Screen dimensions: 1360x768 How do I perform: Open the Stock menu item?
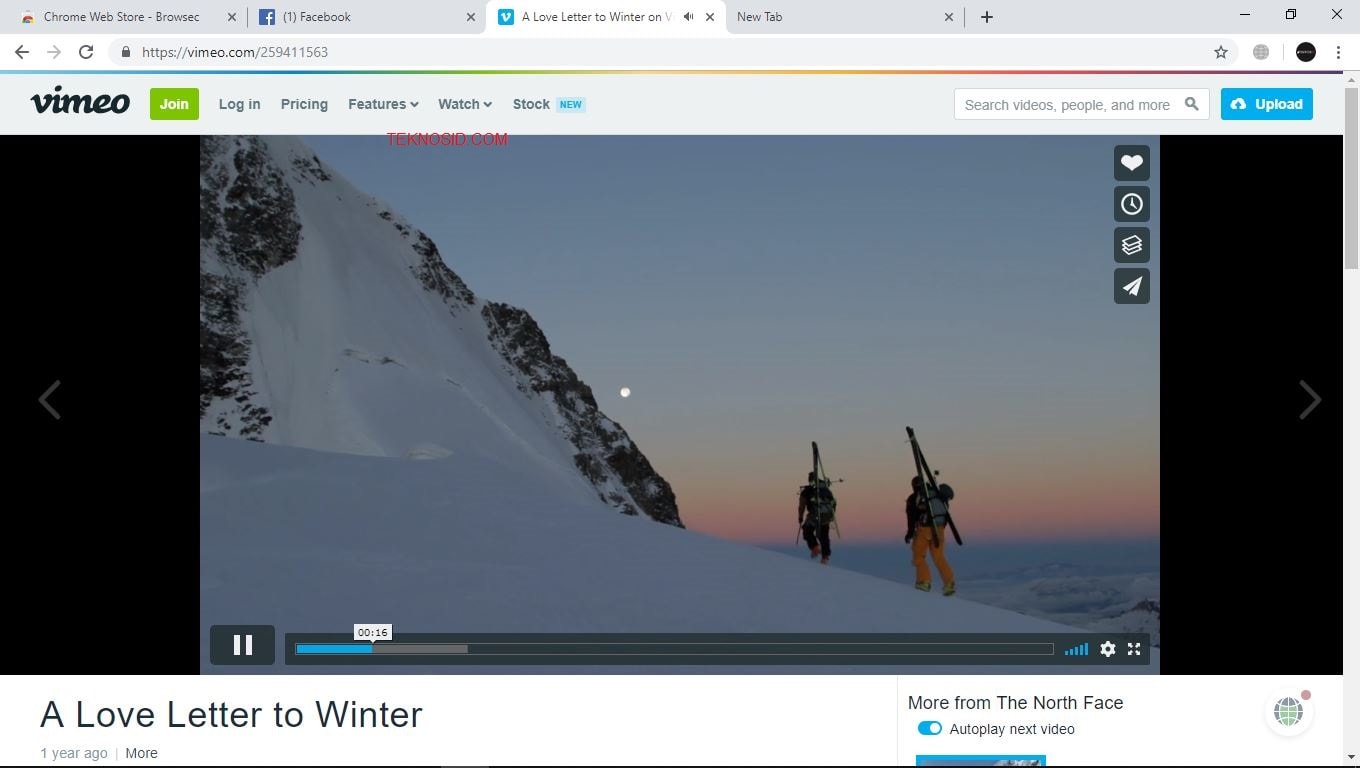click(x=548, y=104)
